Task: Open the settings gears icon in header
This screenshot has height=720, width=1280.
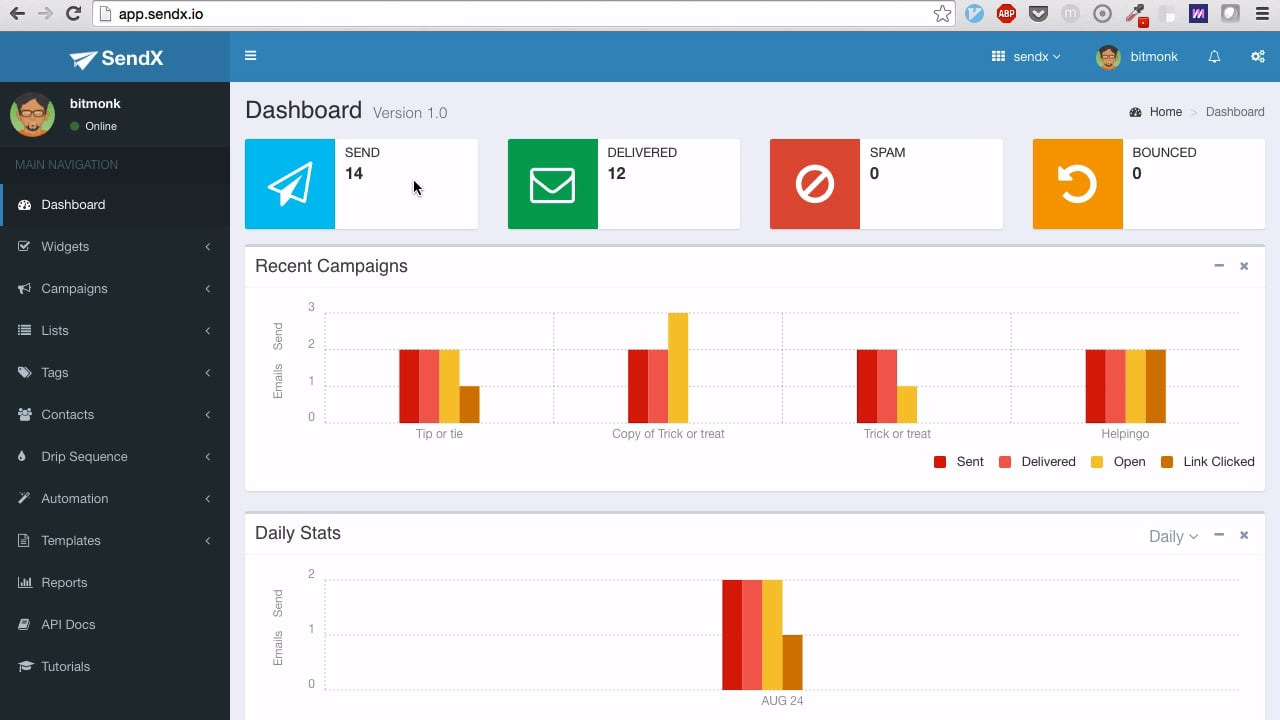Action: (1257, 57)
